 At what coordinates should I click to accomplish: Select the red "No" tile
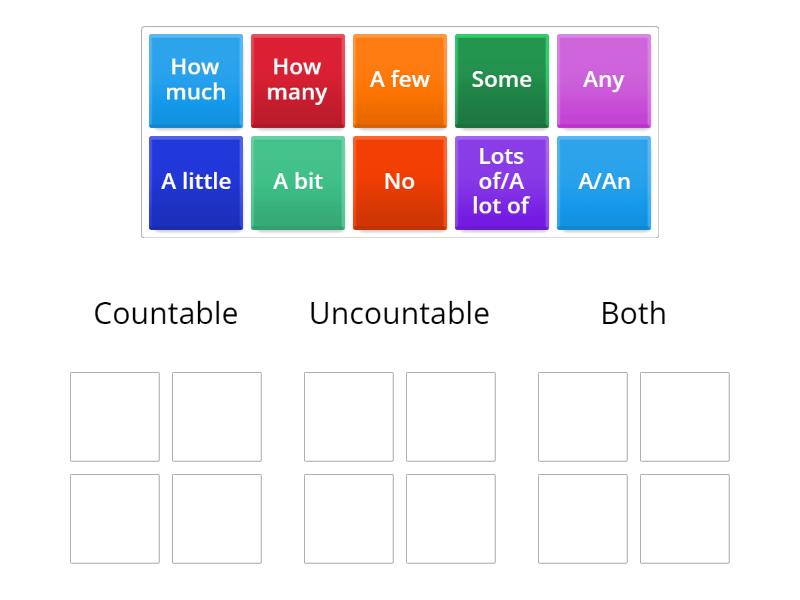(x=399, y=182)
